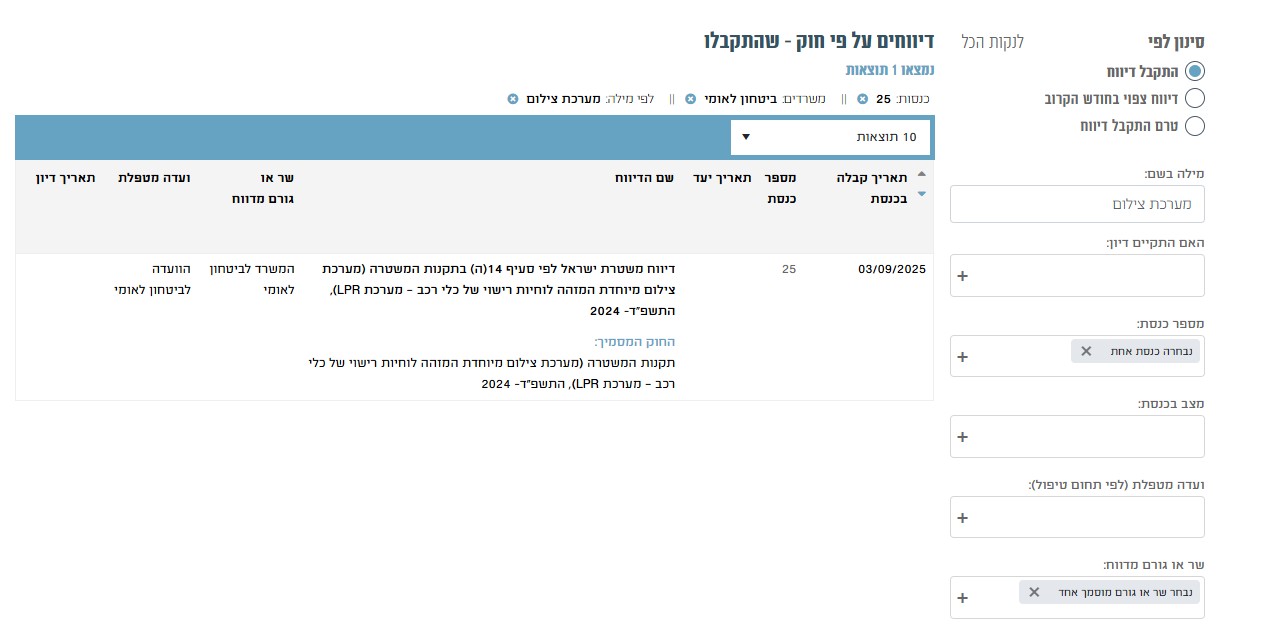
Task: Select the 'דיווח צפוי בחודש הקרוב' radio option
Action: coord(1194,99)
